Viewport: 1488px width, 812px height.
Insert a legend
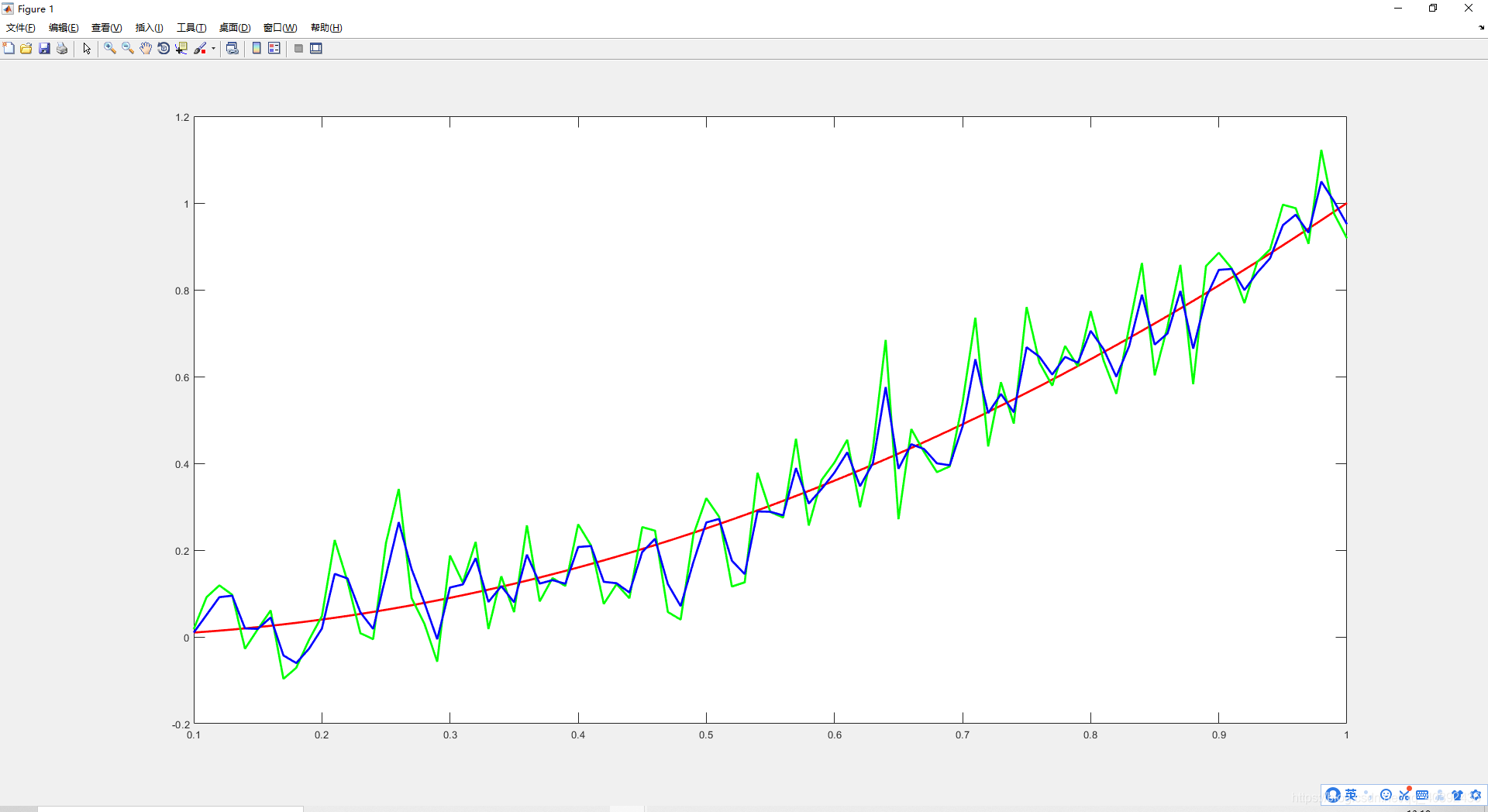click(274, 48)
